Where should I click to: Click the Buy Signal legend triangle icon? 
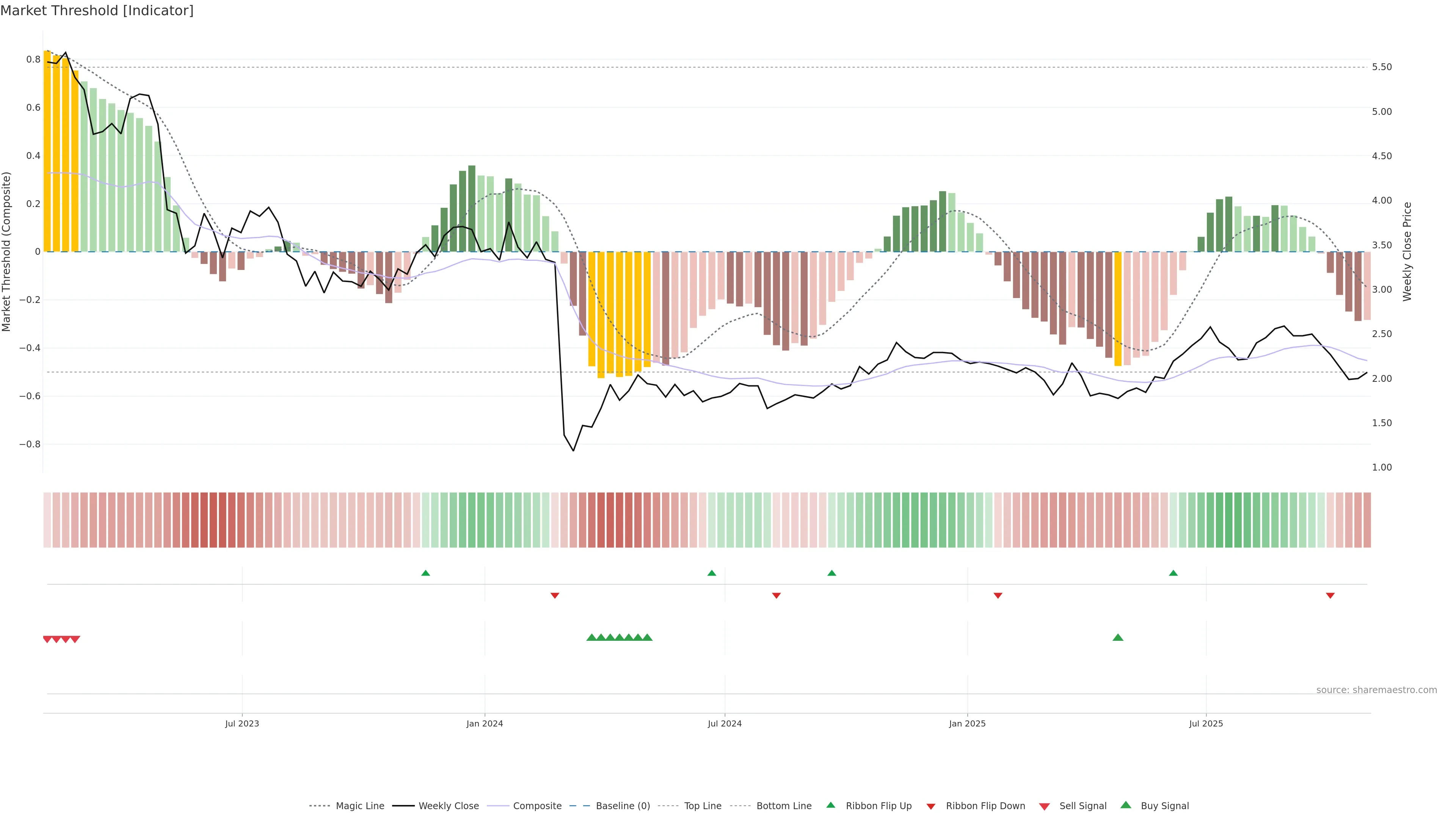[x=1125, y=805]
